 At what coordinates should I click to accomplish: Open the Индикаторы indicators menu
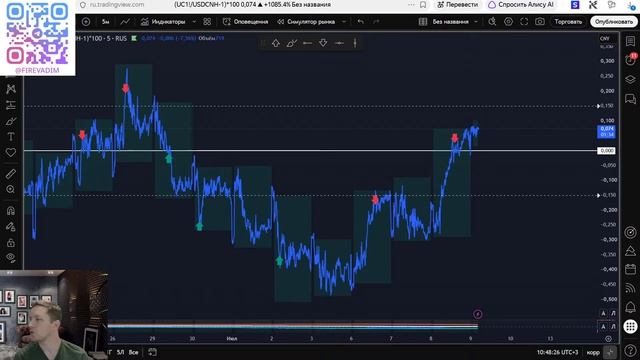[163, 22]
